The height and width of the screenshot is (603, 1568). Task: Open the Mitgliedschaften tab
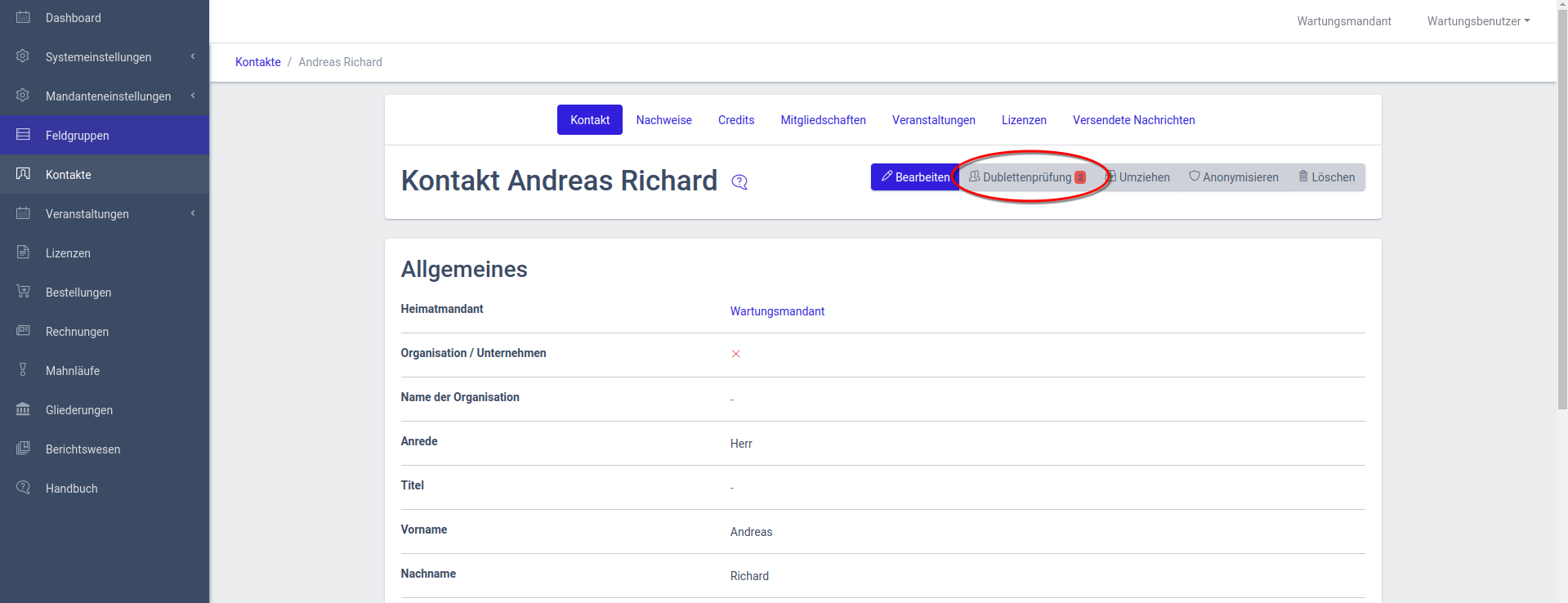click(x=823, y=120)
